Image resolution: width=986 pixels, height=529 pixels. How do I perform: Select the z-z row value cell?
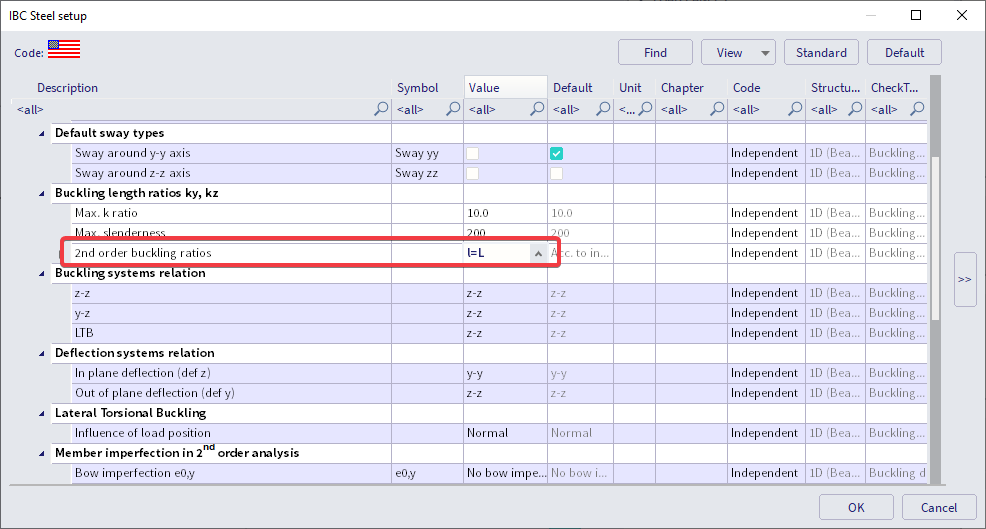tap(506, 293)
